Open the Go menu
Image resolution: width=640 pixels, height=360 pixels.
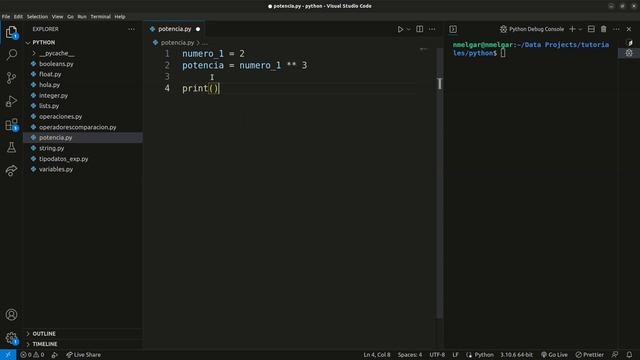[x=70, y=17]
